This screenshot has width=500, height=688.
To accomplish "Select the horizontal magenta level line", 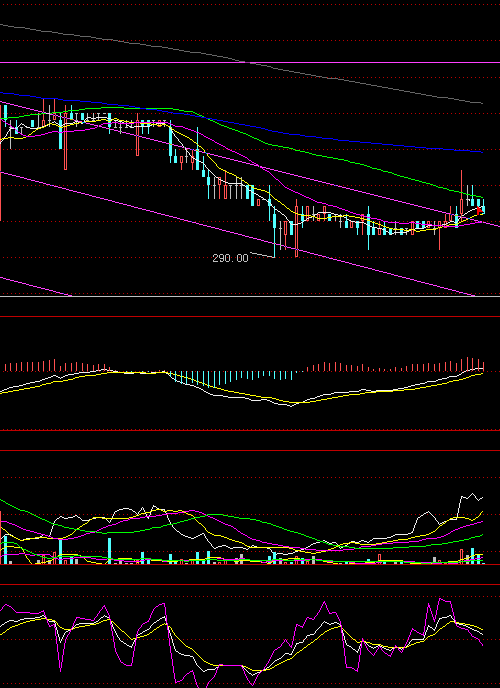I will [x=250, y=63].
